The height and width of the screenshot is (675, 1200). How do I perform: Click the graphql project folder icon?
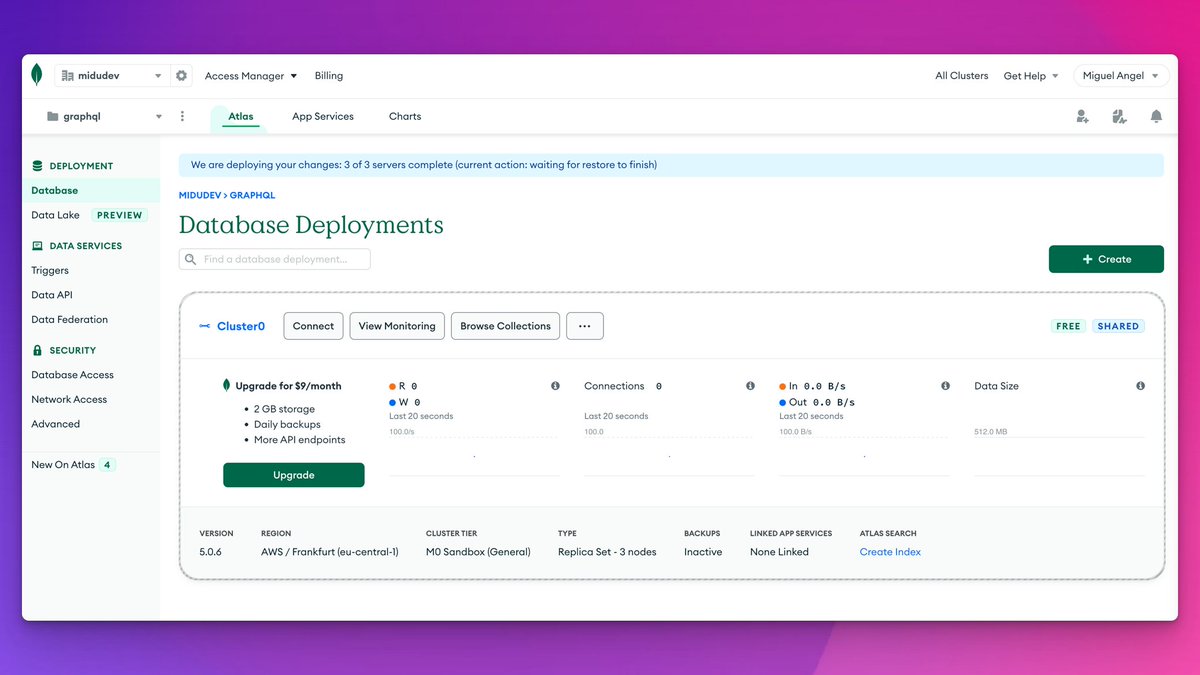point(53,116)
